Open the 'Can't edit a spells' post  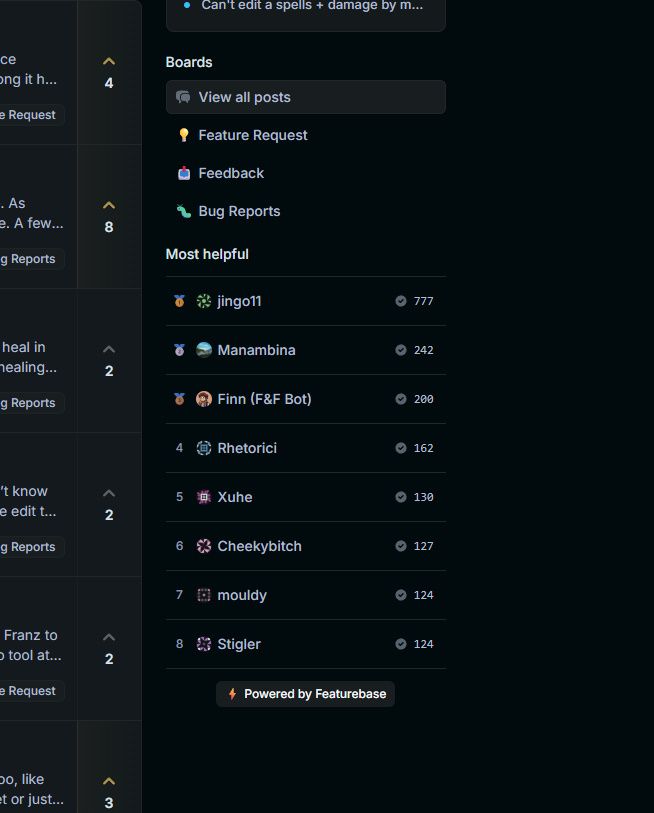tap(312, 6)
